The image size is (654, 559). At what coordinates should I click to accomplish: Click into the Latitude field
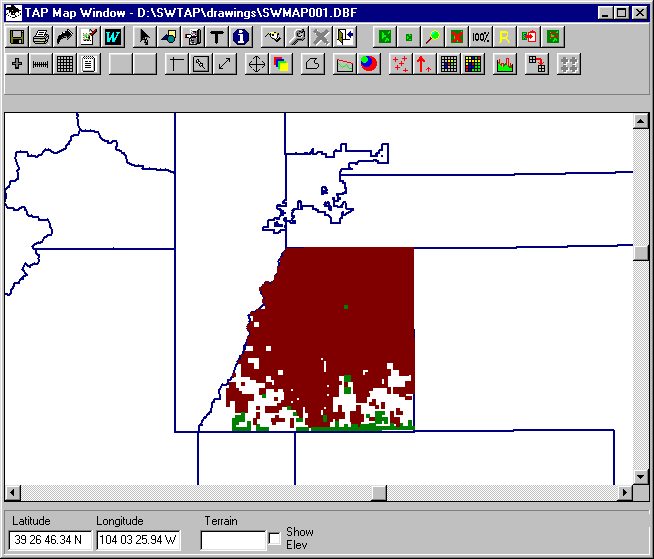[x=50, y=540]
